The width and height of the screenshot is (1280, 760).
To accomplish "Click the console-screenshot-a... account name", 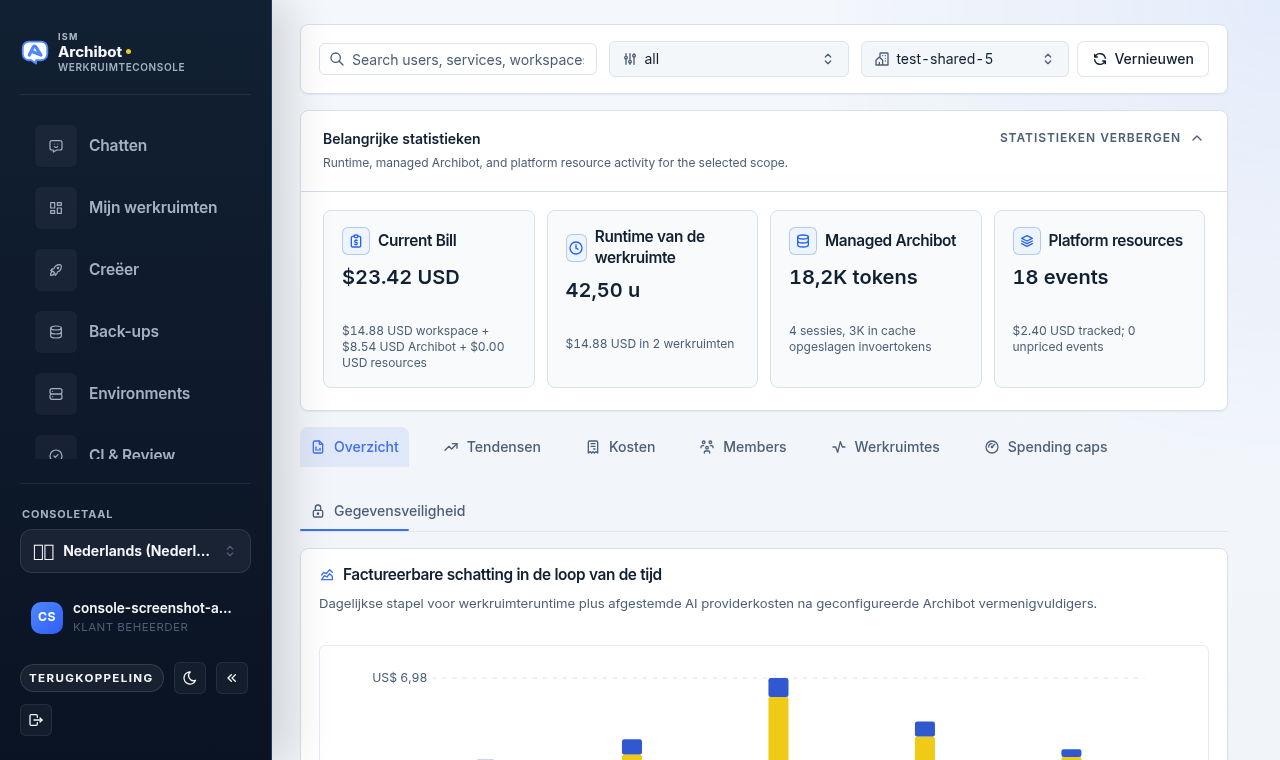I will tap(152, 608).
